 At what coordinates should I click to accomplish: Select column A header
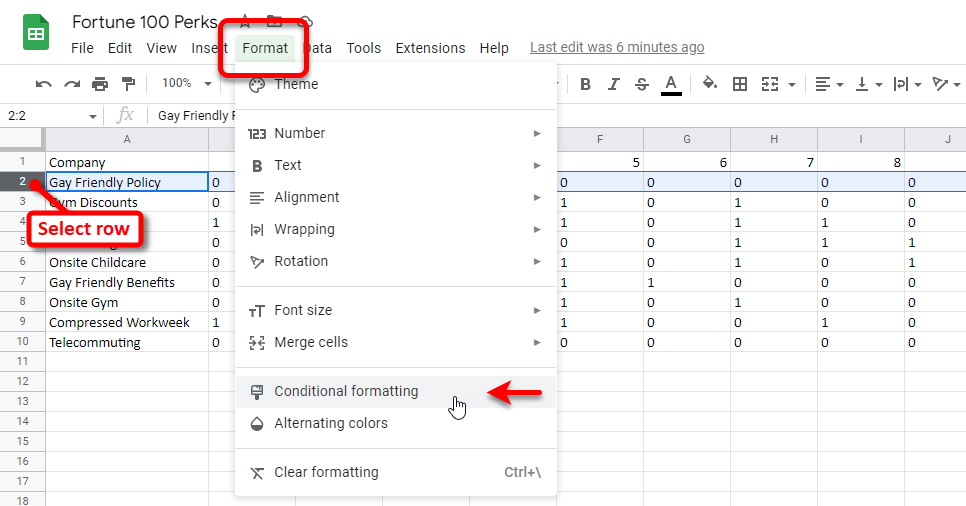tap(127, 139)
